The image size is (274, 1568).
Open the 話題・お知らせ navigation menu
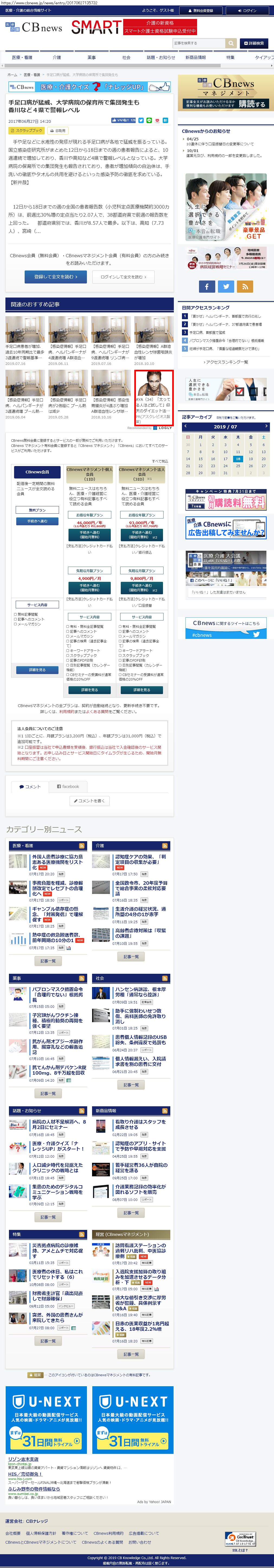pos(161,57)
